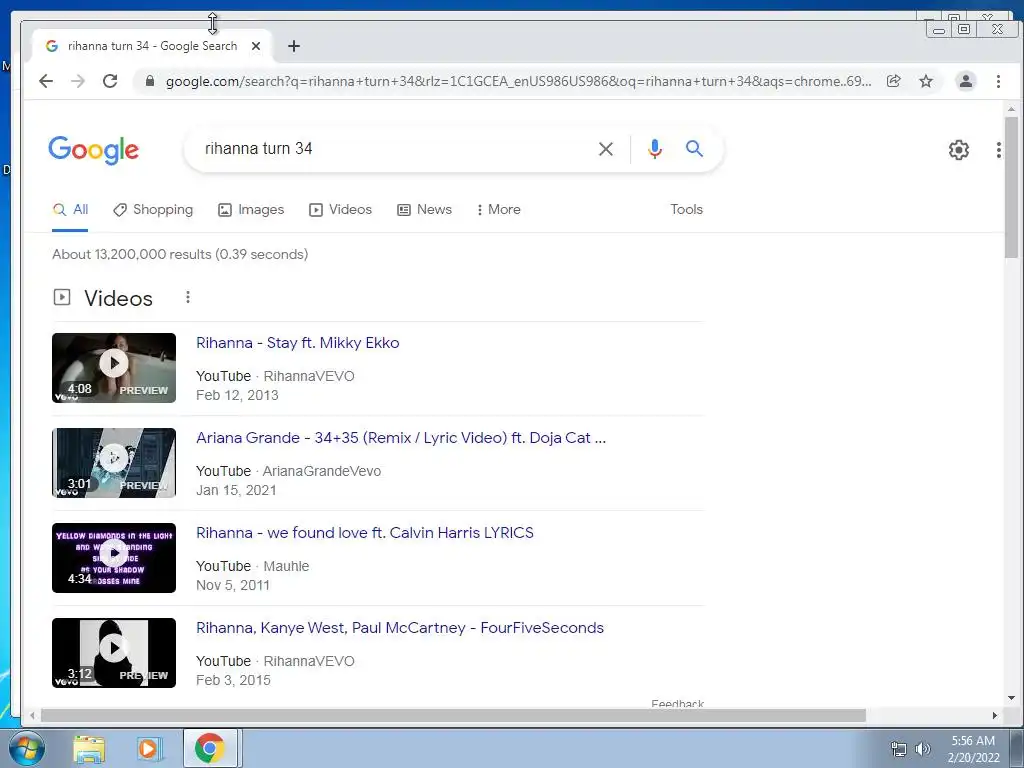Viewport: 1024px width, 768px height.
Task: Click the taskbar clock showing 5:56 AM
Action: point(973,748)
